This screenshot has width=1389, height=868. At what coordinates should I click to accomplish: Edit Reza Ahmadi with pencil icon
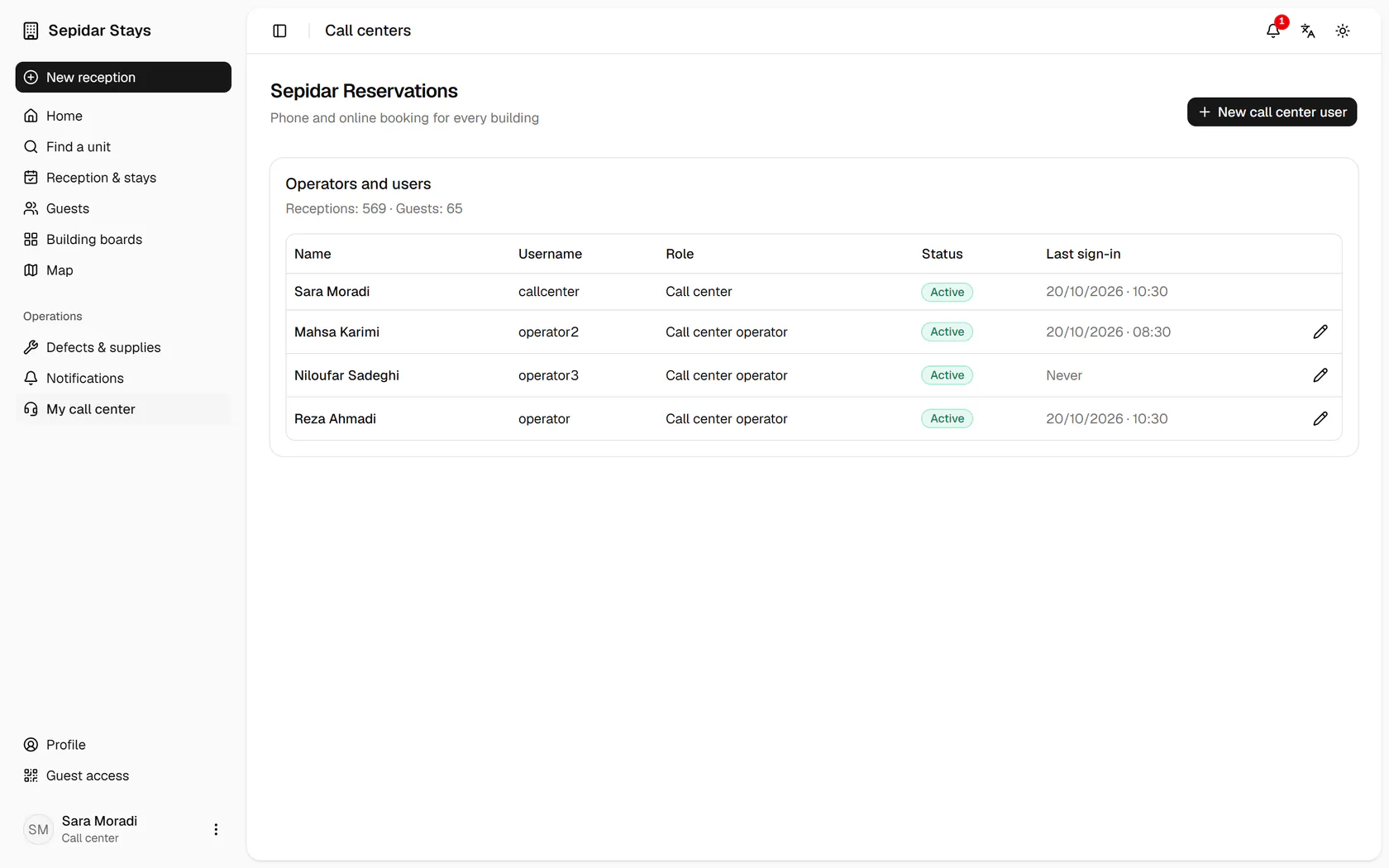[x=1320, y=418]
